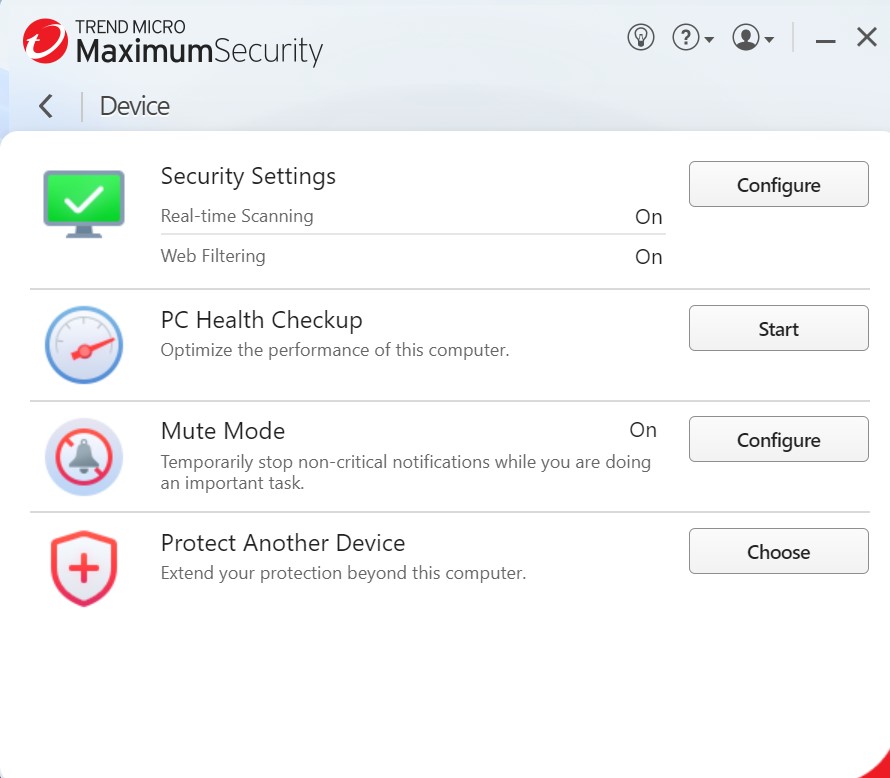Viewport: 890px width, 778px height.
Task: Open the account menu dropdown arrow
Action: point(769,40)
